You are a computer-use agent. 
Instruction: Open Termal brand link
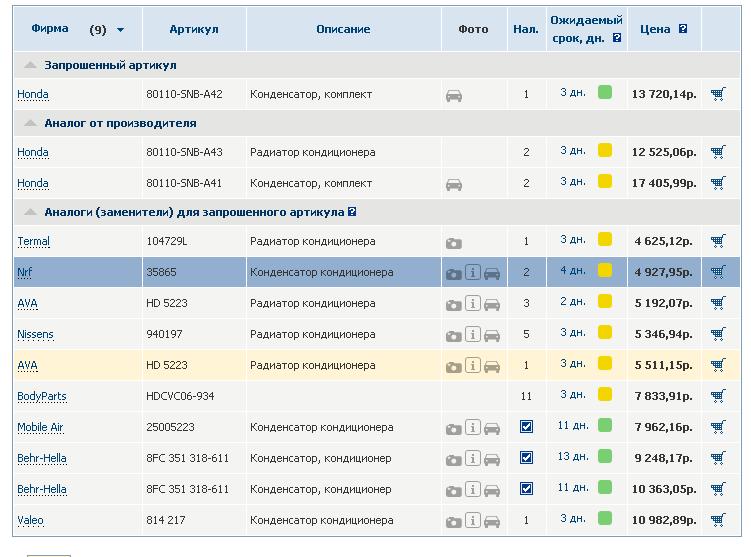pyautogui.click(x=34, y=241)
